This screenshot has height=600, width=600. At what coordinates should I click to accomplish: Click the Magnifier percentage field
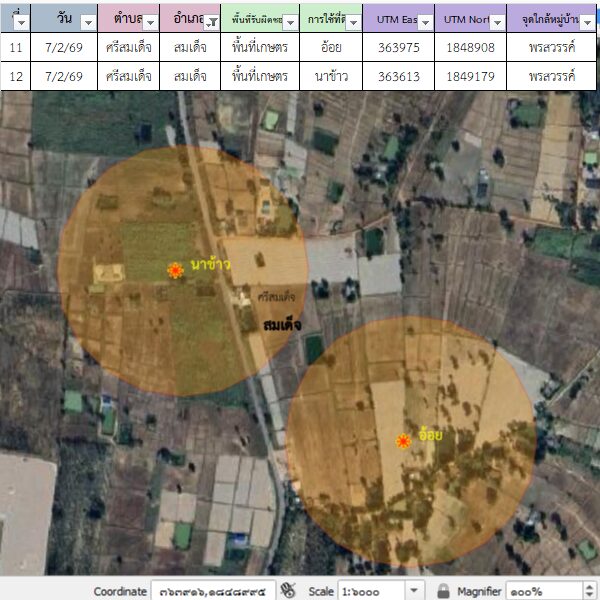pos(542,591)
